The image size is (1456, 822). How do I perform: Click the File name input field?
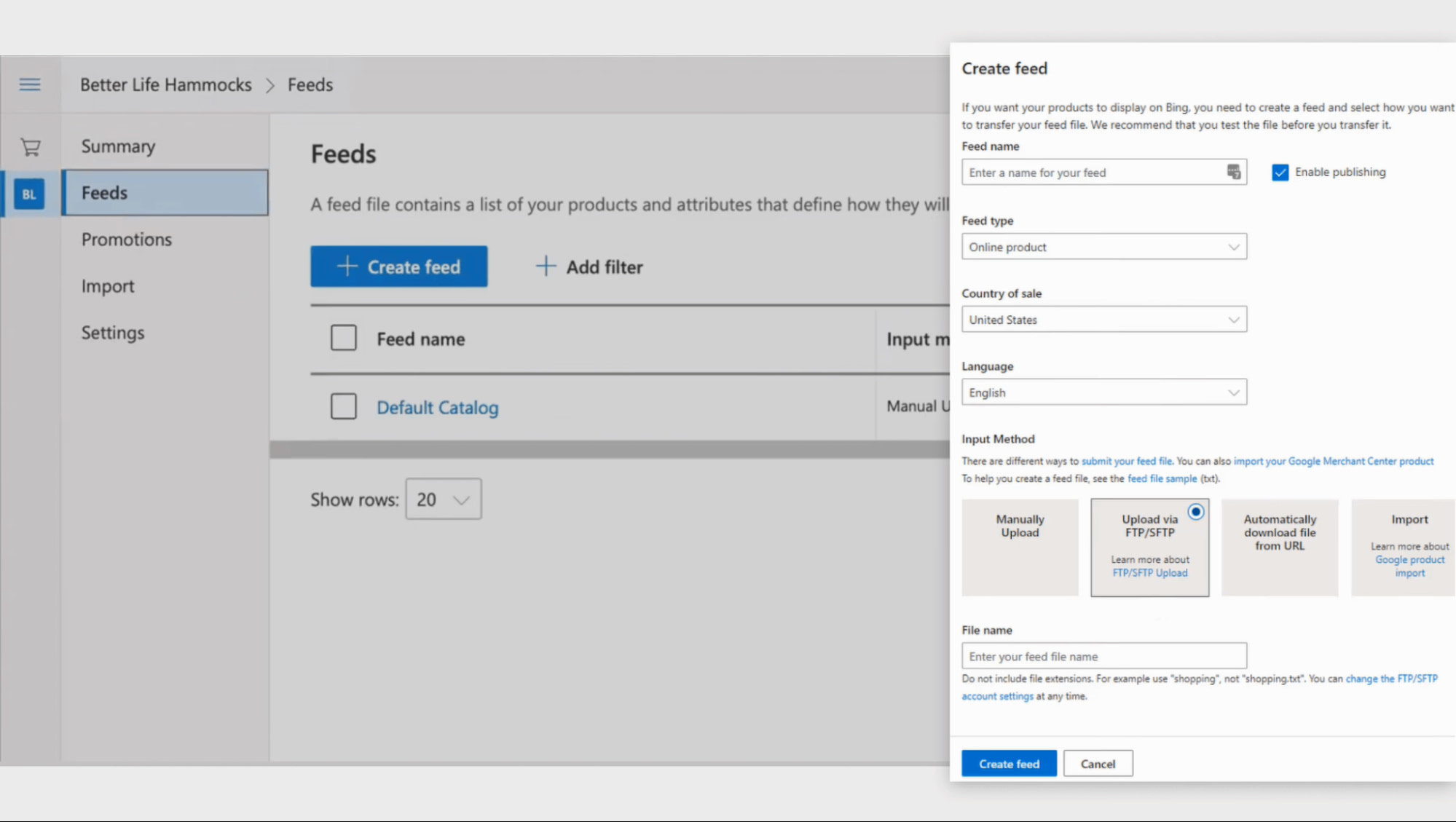point(1103,656)
